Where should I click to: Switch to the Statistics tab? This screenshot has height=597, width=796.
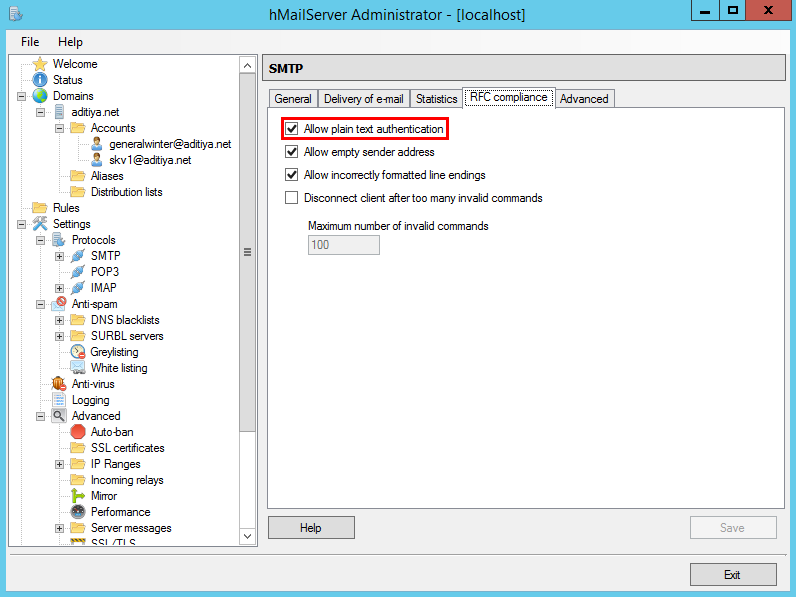tap(437, 98)
